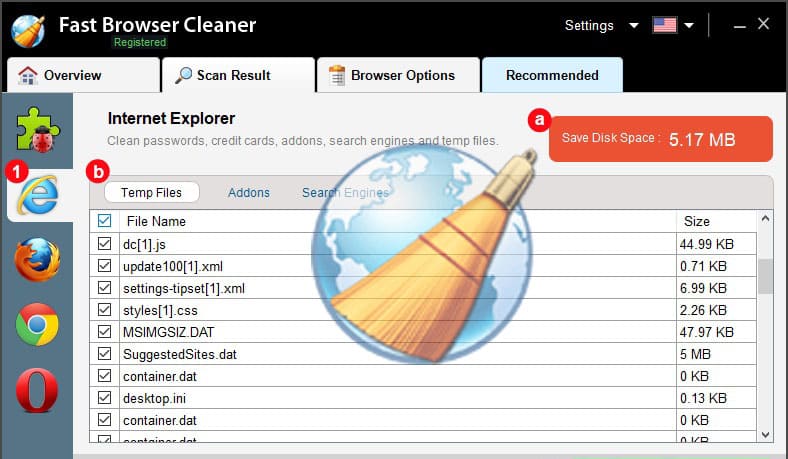Open the Overview tab
788x459 pixels.
(x=83, y=75)
